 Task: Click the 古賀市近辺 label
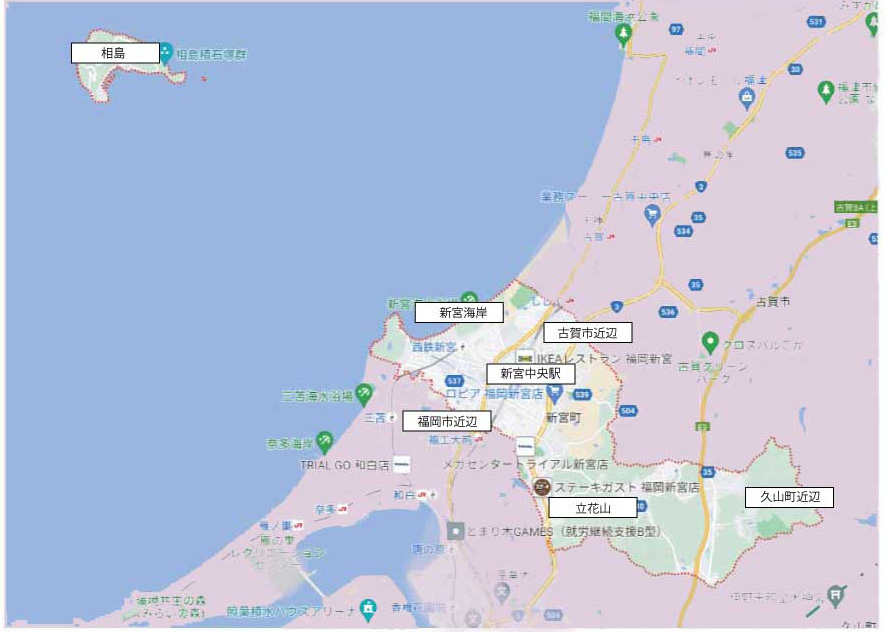pos(587,333)
